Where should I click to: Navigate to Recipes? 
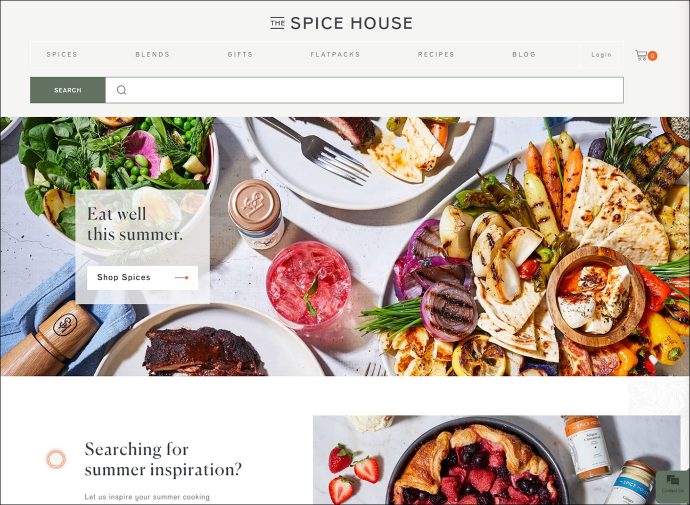436,55
